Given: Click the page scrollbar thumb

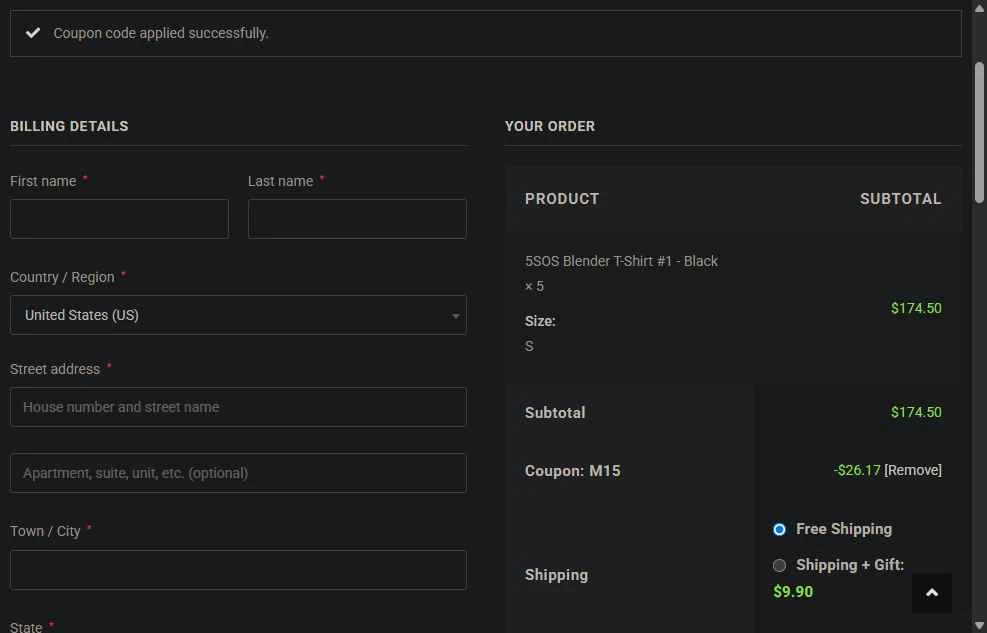Looking at the screenshot, I should (979, 132).
